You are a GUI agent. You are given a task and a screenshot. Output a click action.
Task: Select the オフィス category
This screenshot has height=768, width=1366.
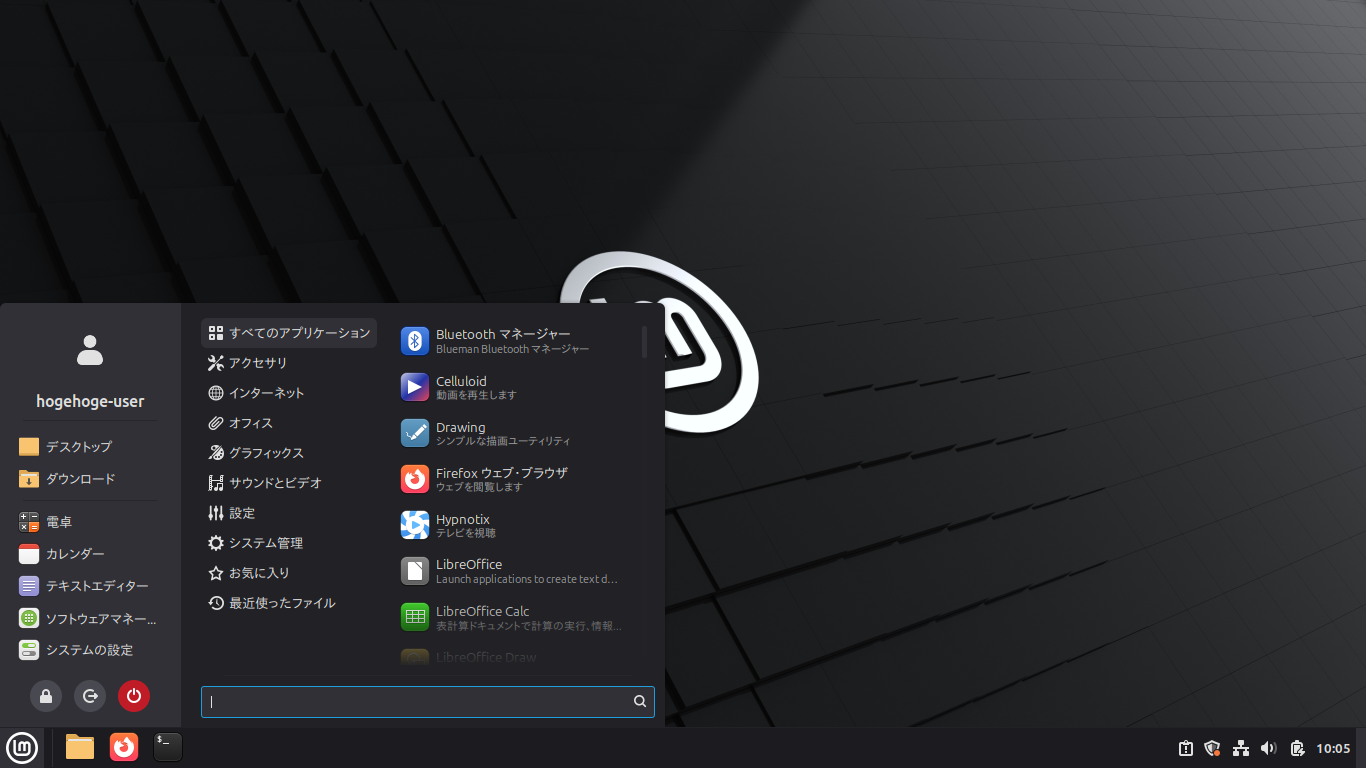pos(289,423)
